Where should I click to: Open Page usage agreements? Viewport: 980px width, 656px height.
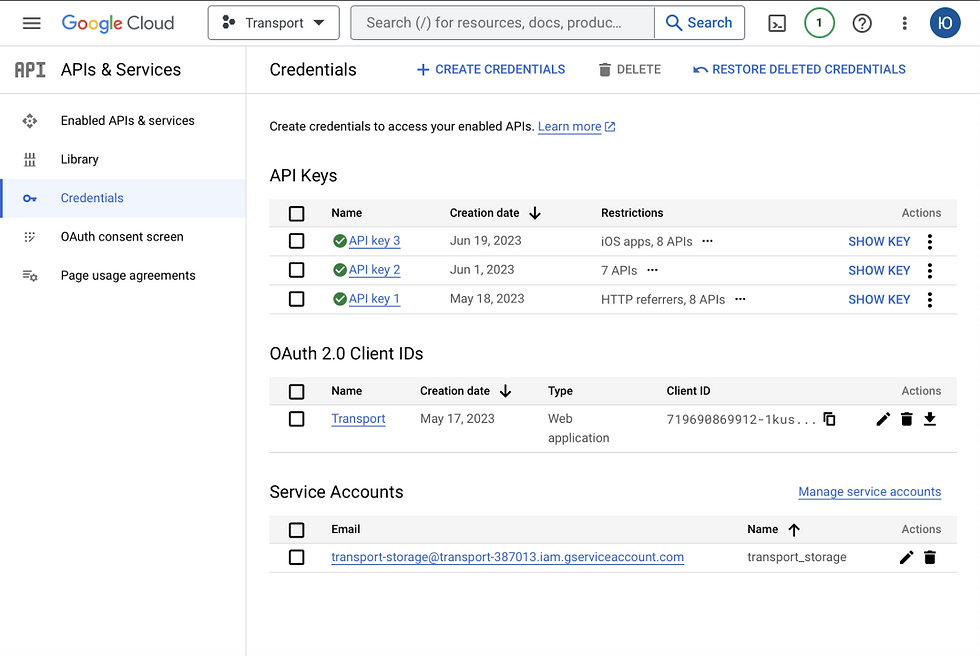pyautogui.click(x=123, y=276)
